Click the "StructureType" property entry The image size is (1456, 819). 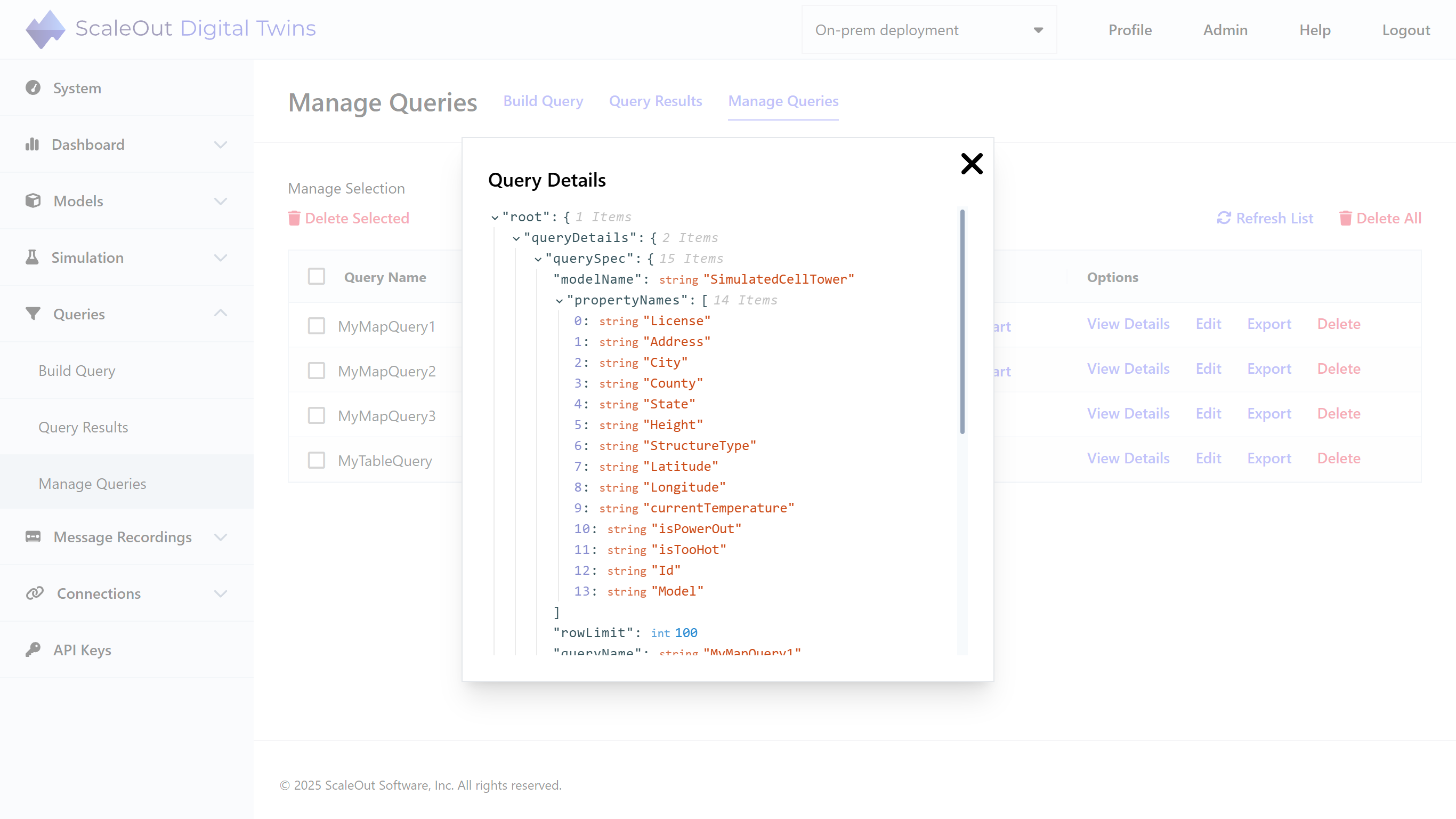[x=700, y=446]
